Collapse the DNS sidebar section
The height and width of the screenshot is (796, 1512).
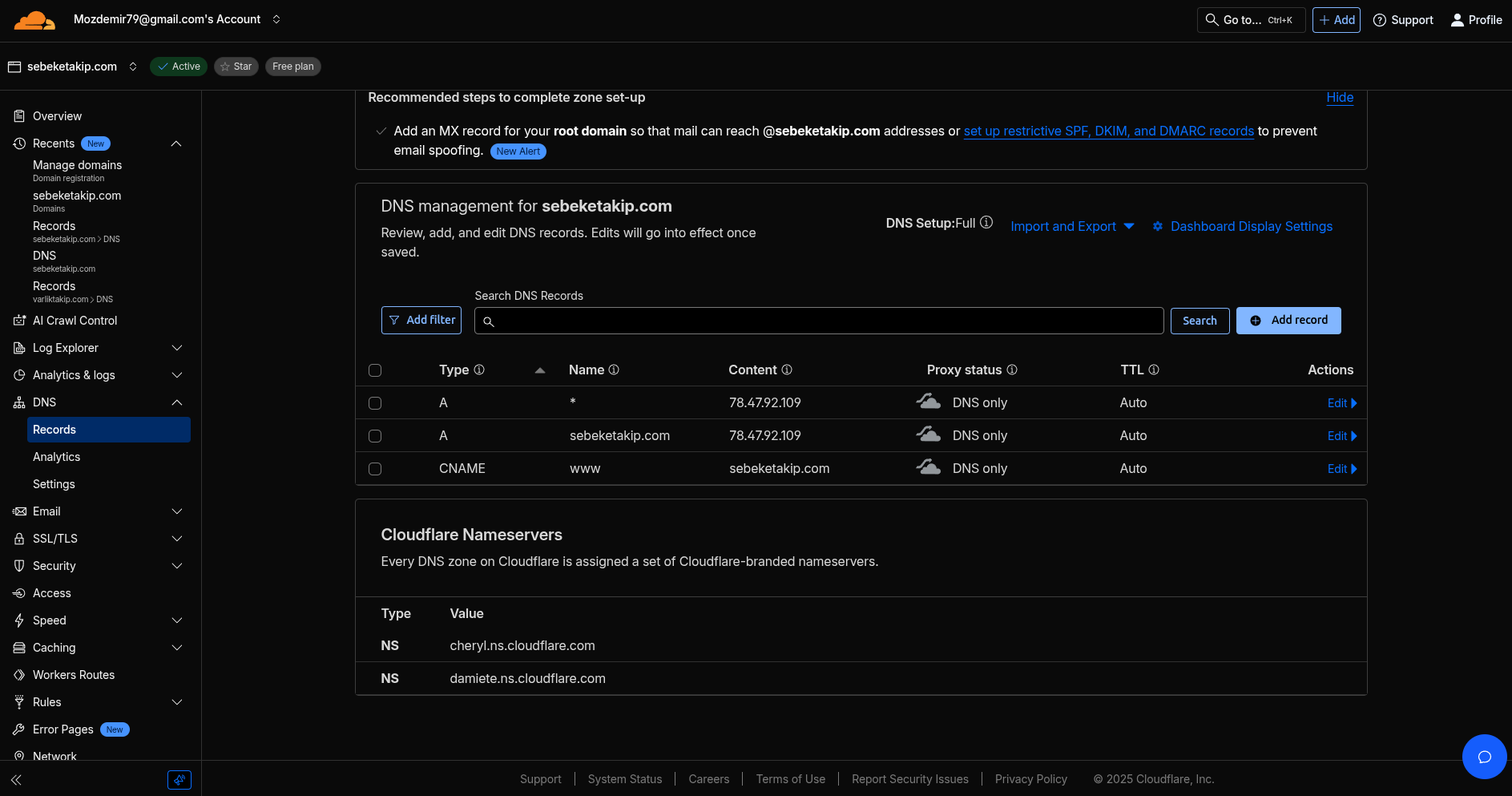177,402
